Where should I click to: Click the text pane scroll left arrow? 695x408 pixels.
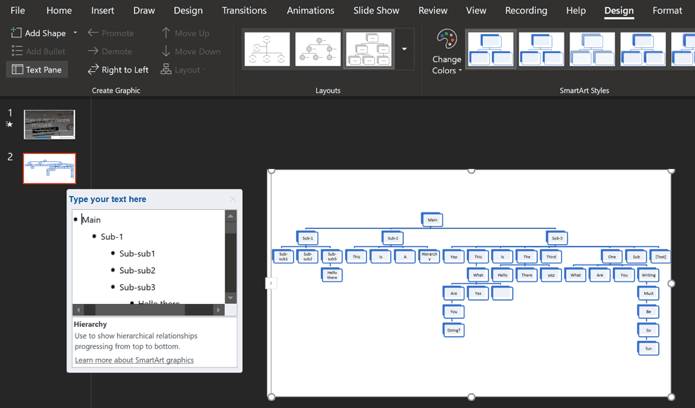(78, 310)
